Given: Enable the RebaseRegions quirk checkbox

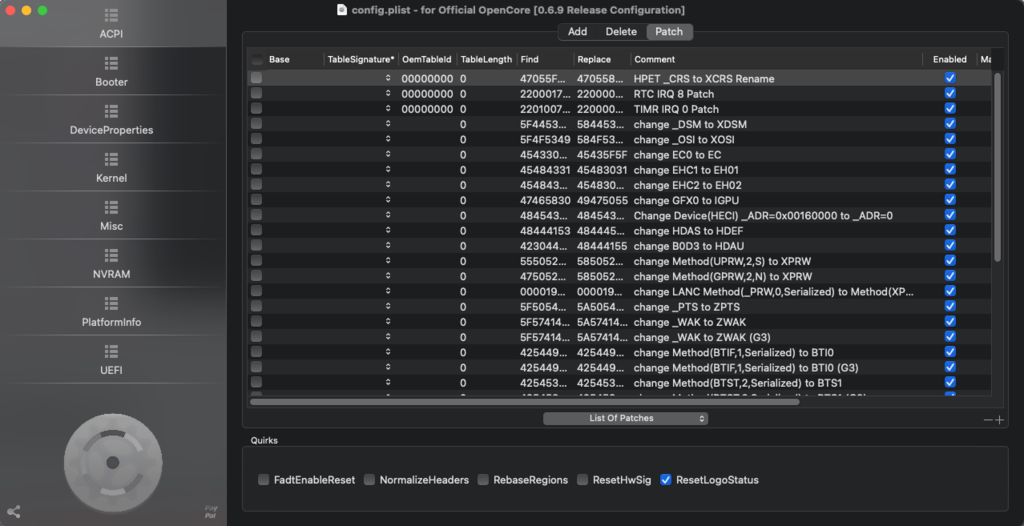Looking at the screenshot, I should click(483, 480).
